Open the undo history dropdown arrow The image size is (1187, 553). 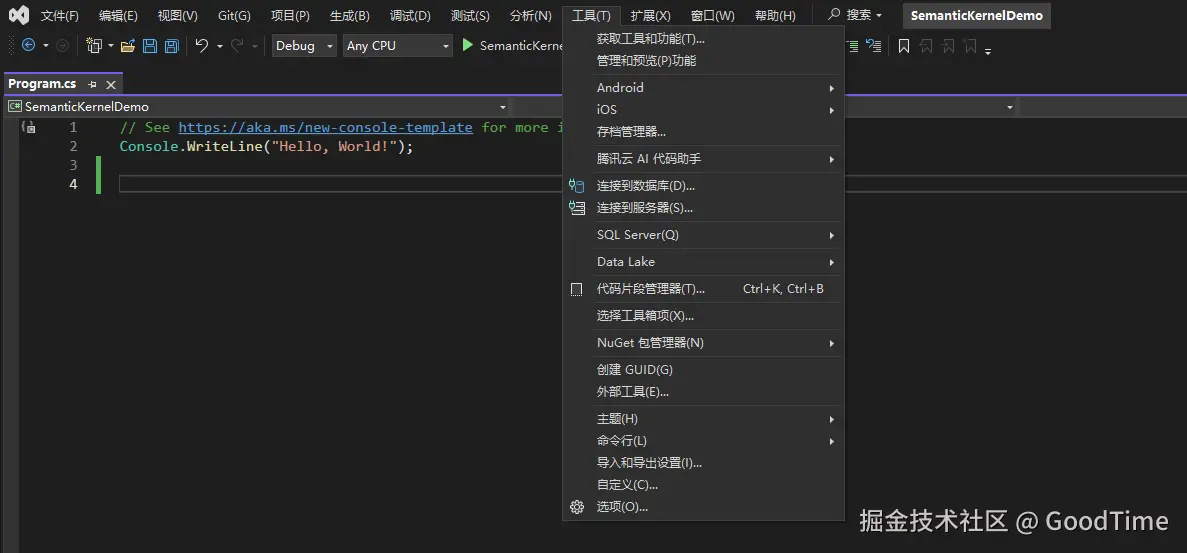(x=220, y=46)
